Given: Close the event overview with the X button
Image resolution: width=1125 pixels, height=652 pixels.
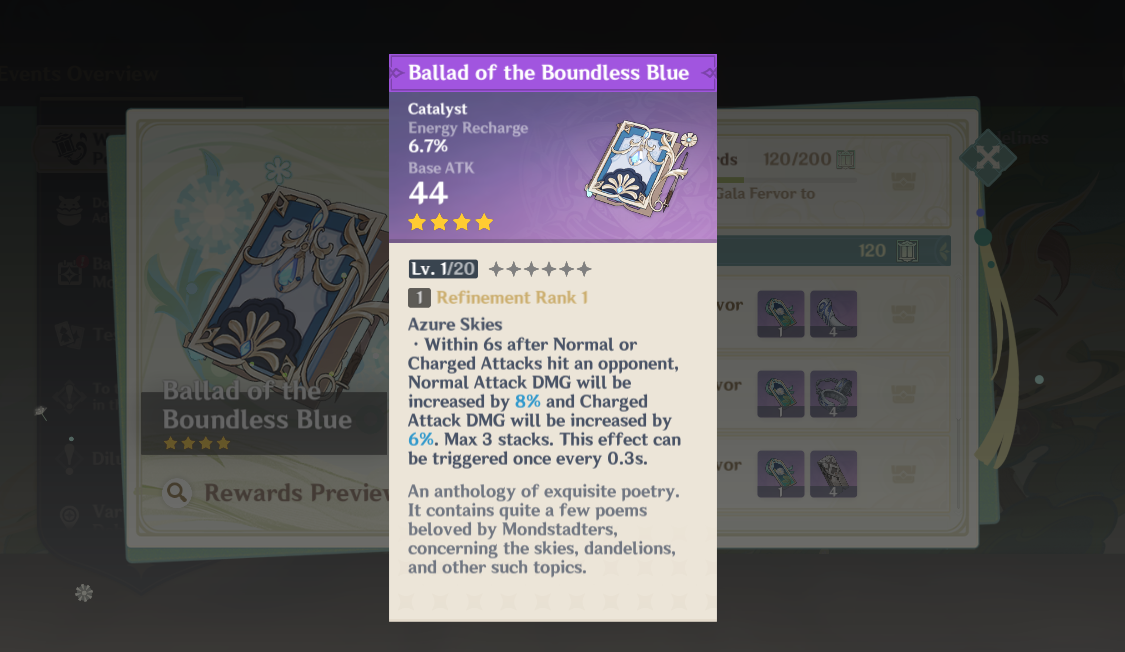Looking at the screenshot, I should tap(987, 158).
